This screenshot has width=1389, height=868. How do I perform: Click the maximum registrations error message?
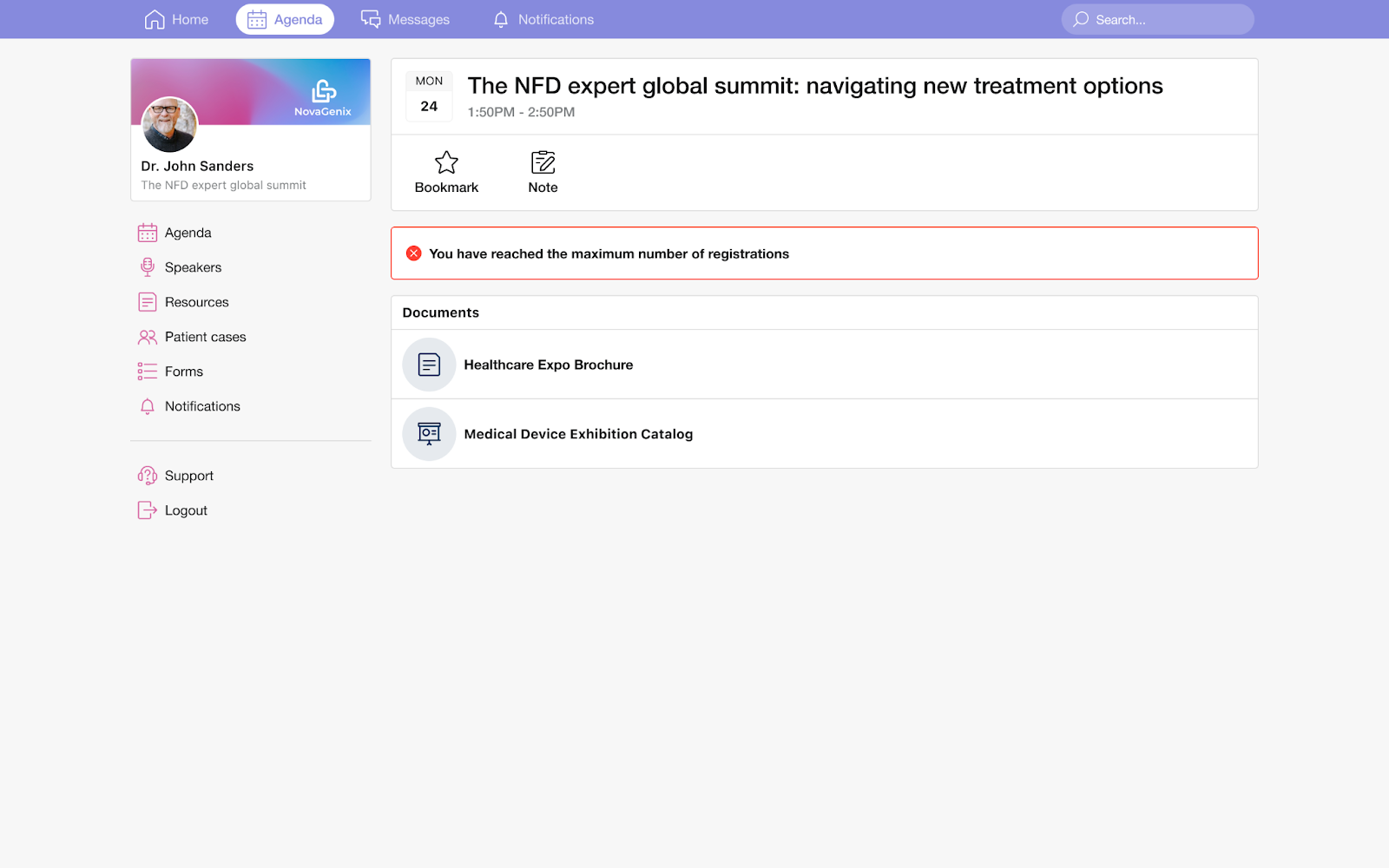coord(609,253)
